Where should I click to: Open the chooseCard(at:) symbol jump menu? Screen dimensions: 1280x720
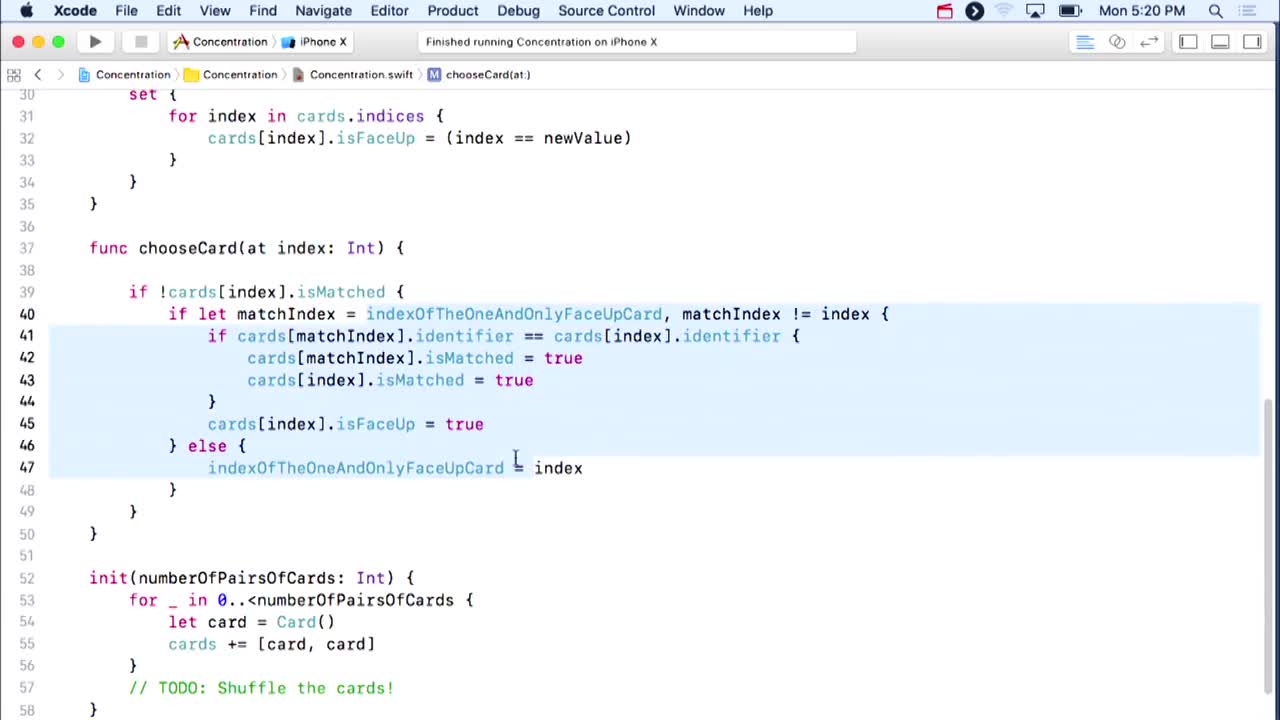point(487,75)
